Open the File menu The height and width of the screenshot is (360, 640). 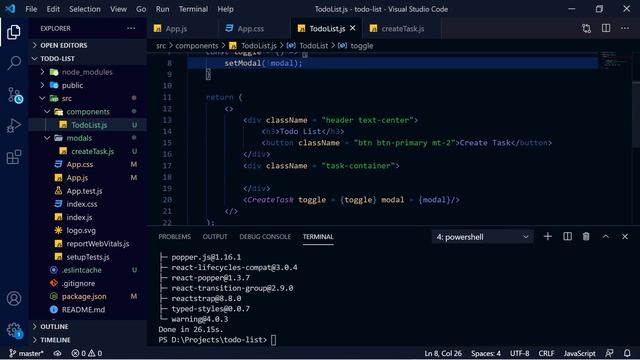point(31,9)
